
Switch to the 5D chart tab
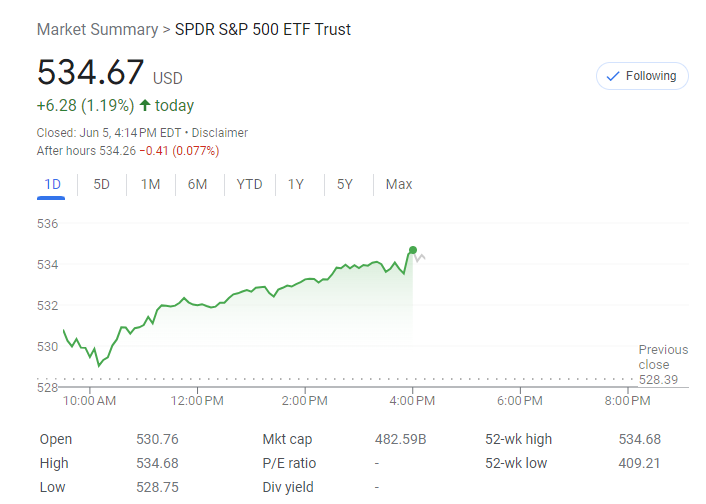click(x=101, y=184)
